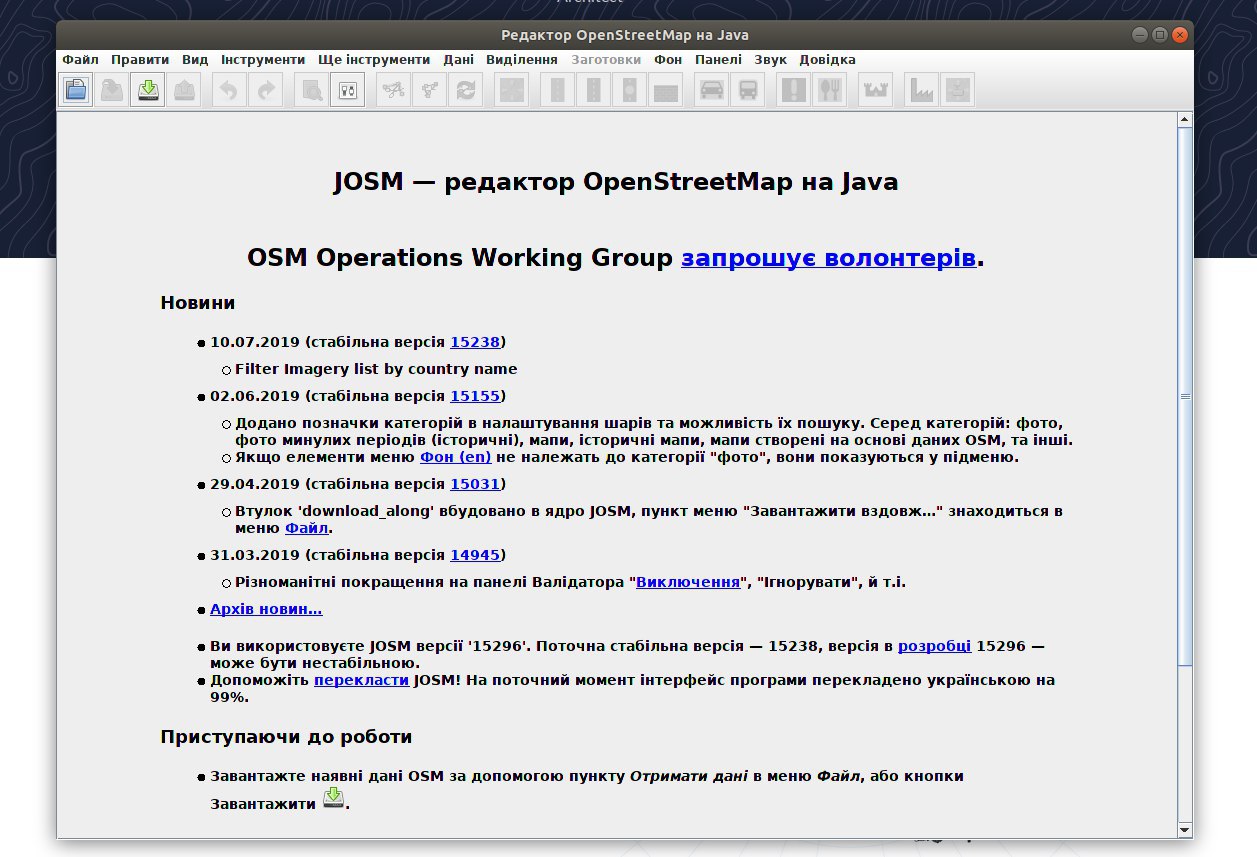Click the Open file folder icon
The width and height of the screenshot is (1257, 857).
coord(77,90)
